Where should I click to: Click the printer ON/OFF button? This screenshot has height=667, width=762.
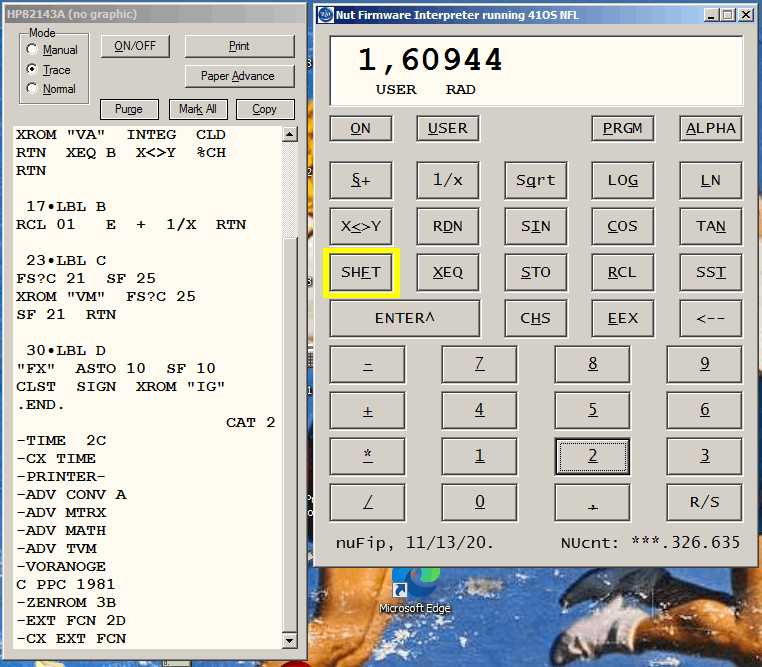pyautogui.click(x=135, y=46)
